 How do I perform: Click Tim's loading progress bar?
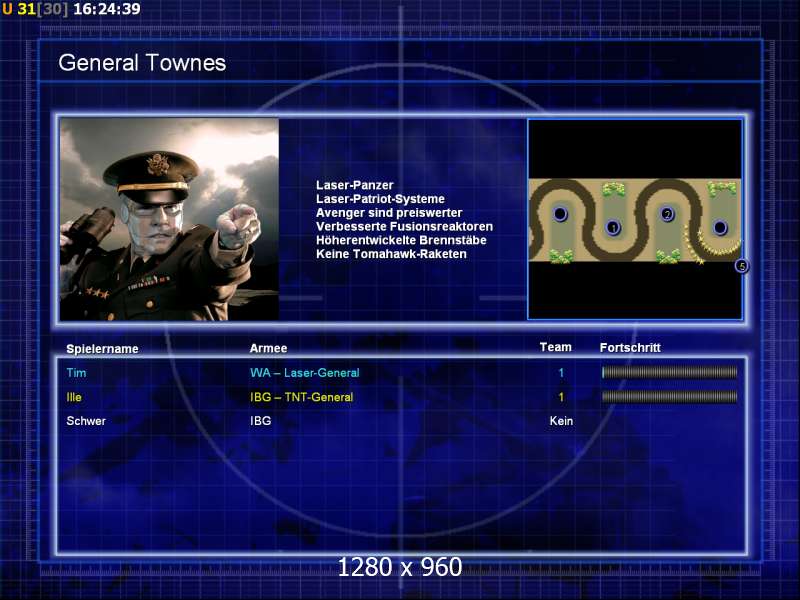click(669, 372)
